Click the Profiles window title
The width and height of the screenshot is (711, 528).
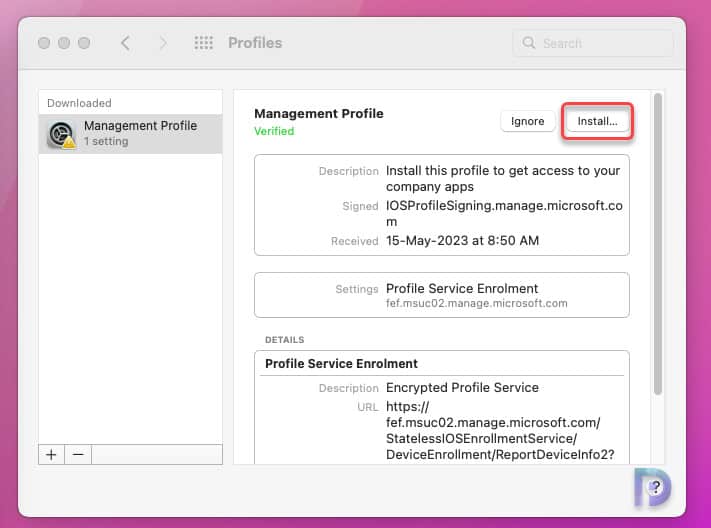coord(255,43)
